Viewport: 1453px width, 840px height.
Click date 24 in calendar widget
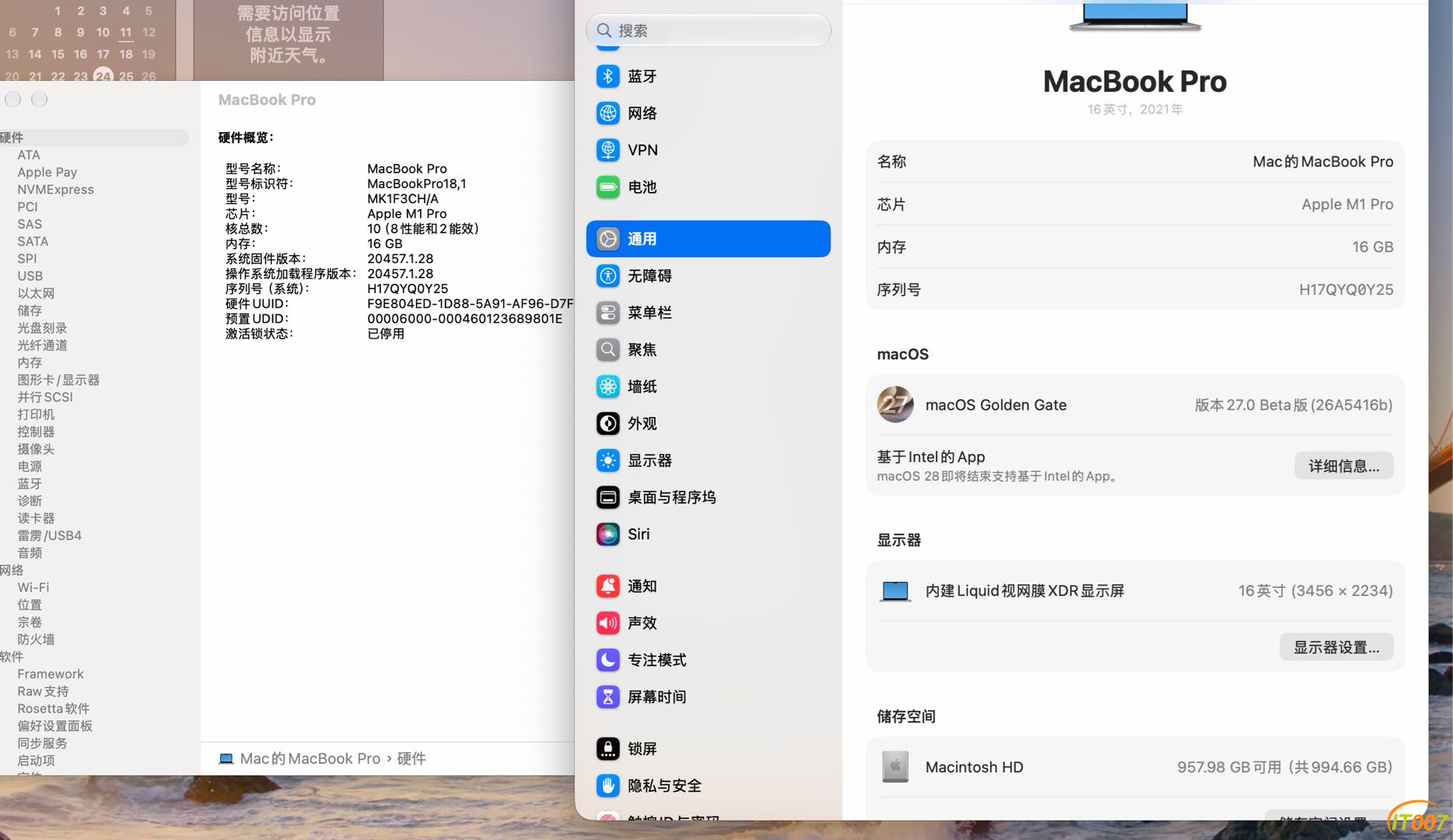pyautogui.click(x=103, y=75)
